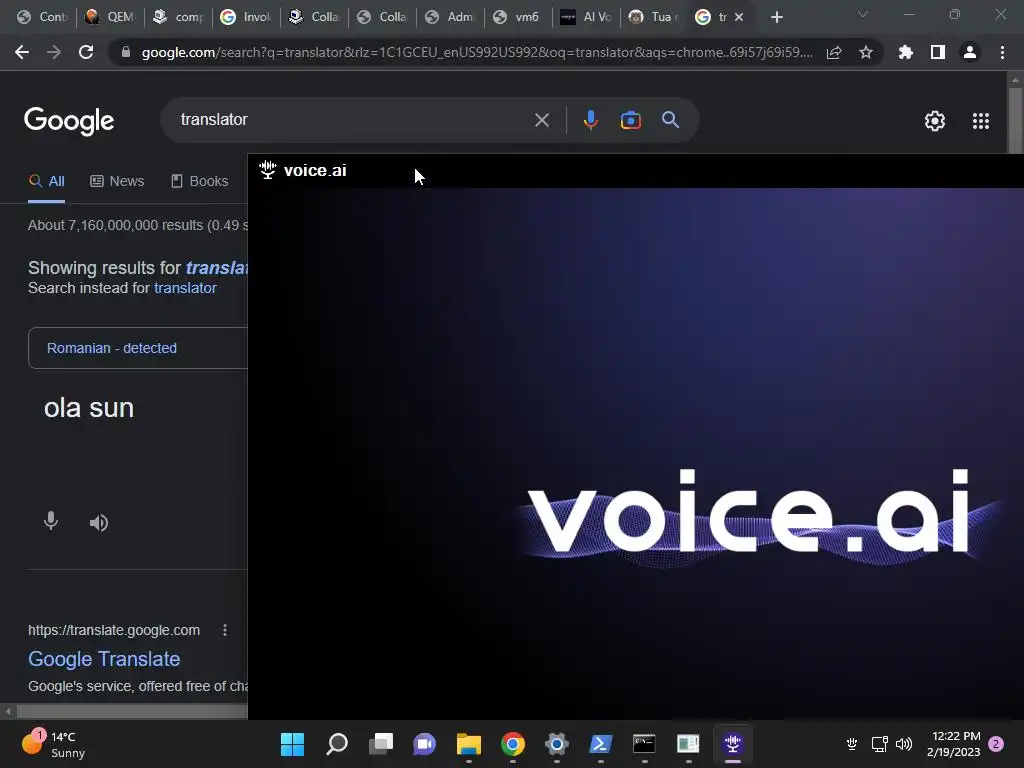This screenshot has height=768, width=1024.
Task: Open Windows taskbar search
Action: (336, 744)
